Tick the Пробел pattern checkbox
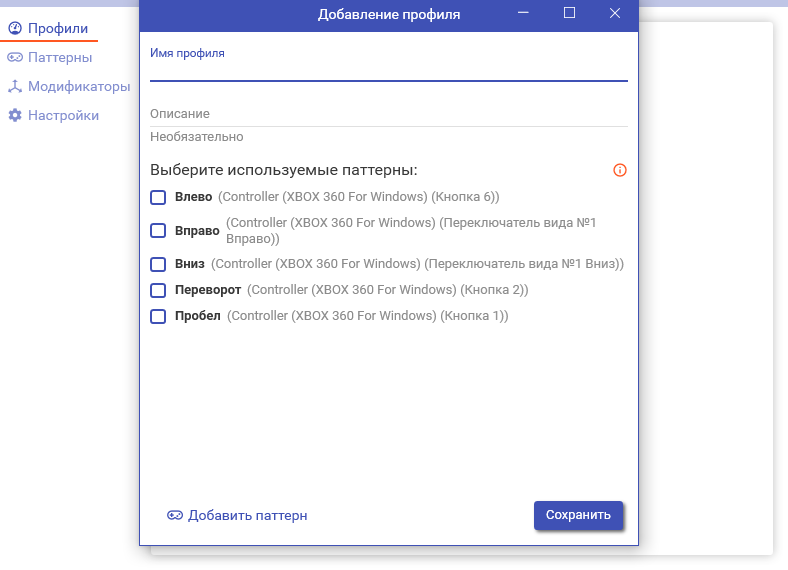The image size is (788, 570). [x=158, y=317]
